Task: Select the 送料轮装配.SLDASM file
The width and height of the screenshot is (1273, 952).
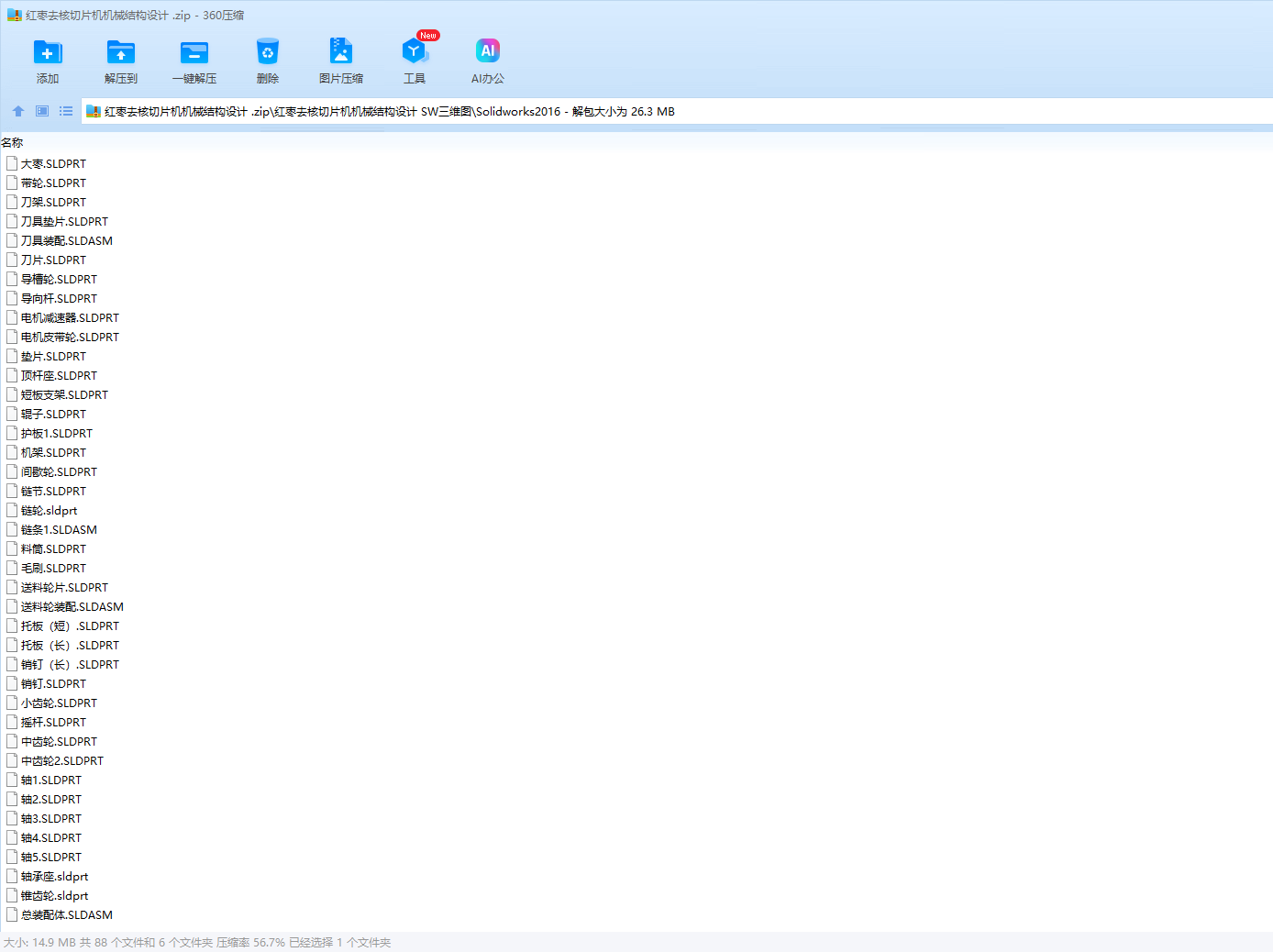Action: 72,607
